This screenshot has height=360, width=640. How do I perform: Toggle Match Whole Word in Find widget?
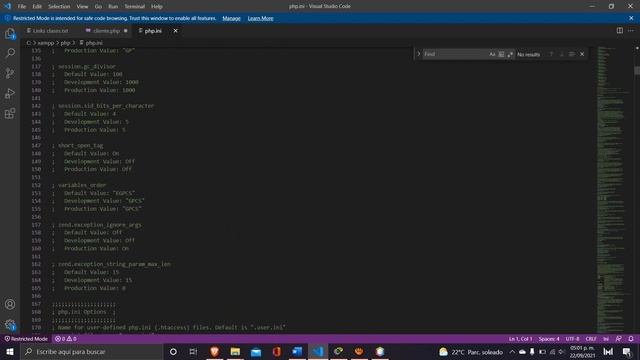coord(501,54)
